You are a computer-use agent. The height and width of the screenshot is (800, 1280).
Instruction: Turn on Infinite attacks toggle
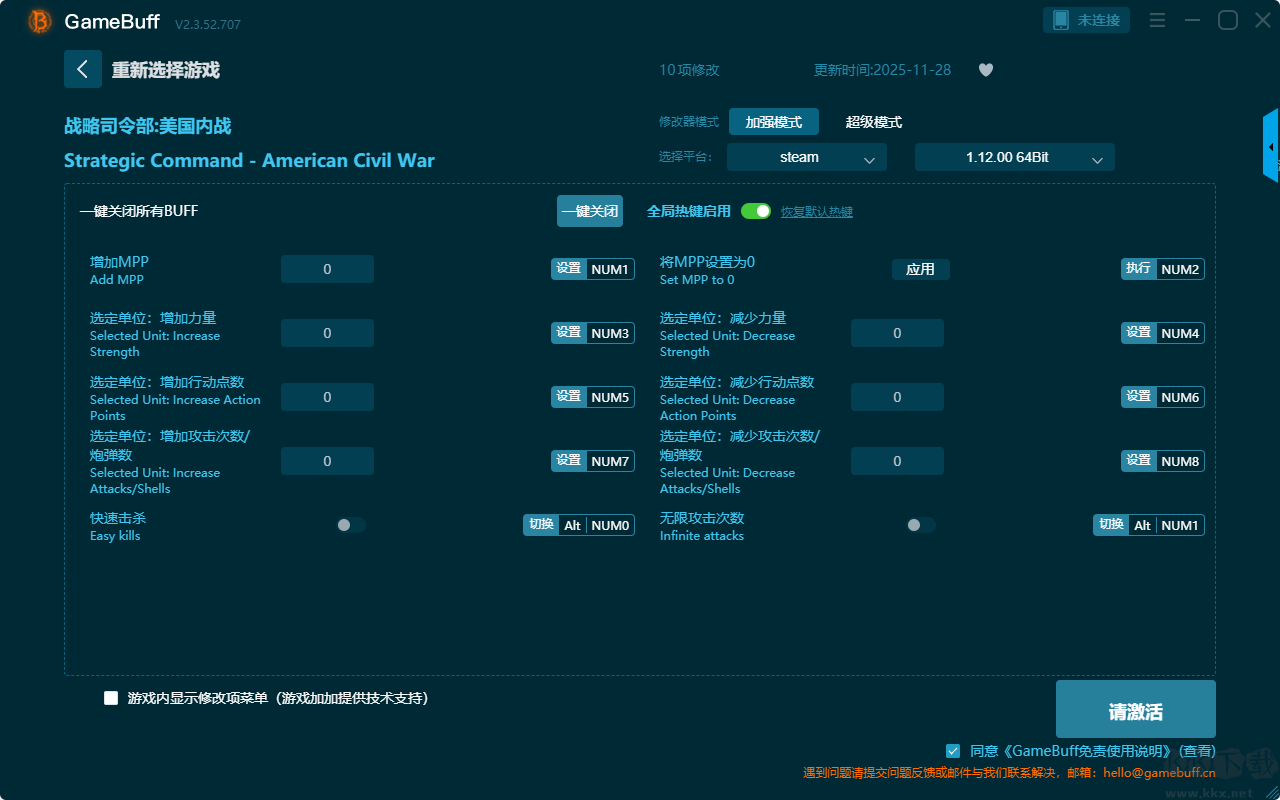click(x=921, y=525)
